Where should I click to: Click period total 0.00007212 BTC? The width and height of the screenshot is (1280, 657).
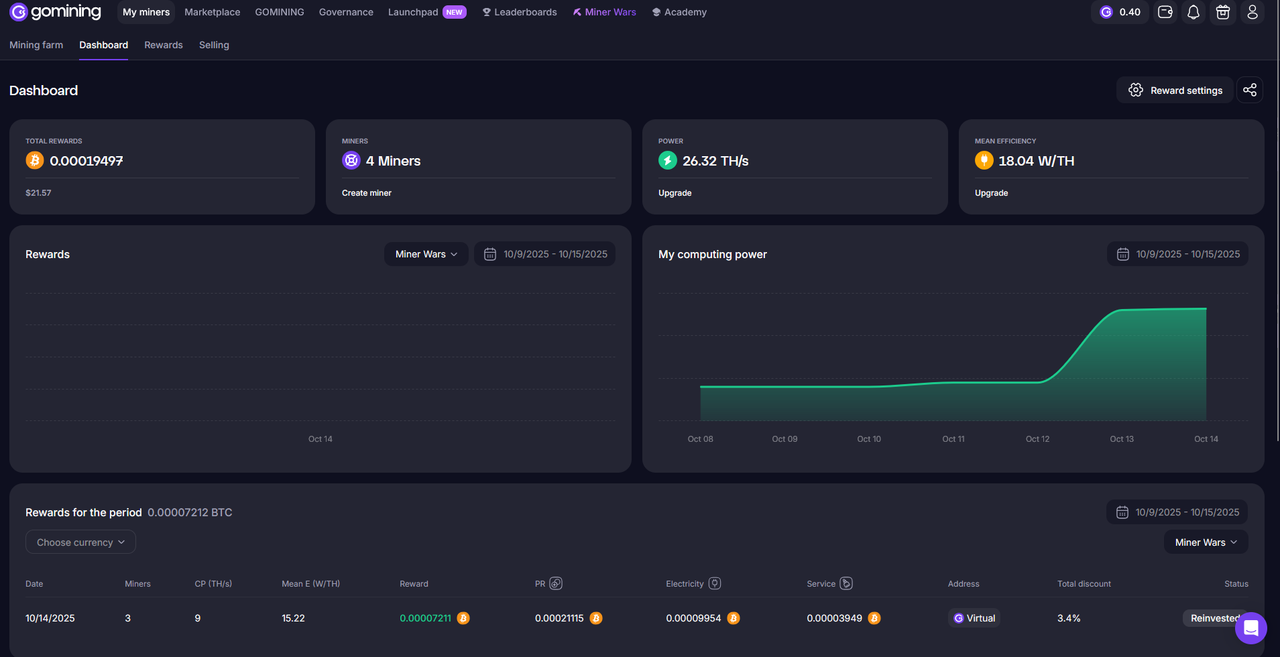(x=190, y=512)
